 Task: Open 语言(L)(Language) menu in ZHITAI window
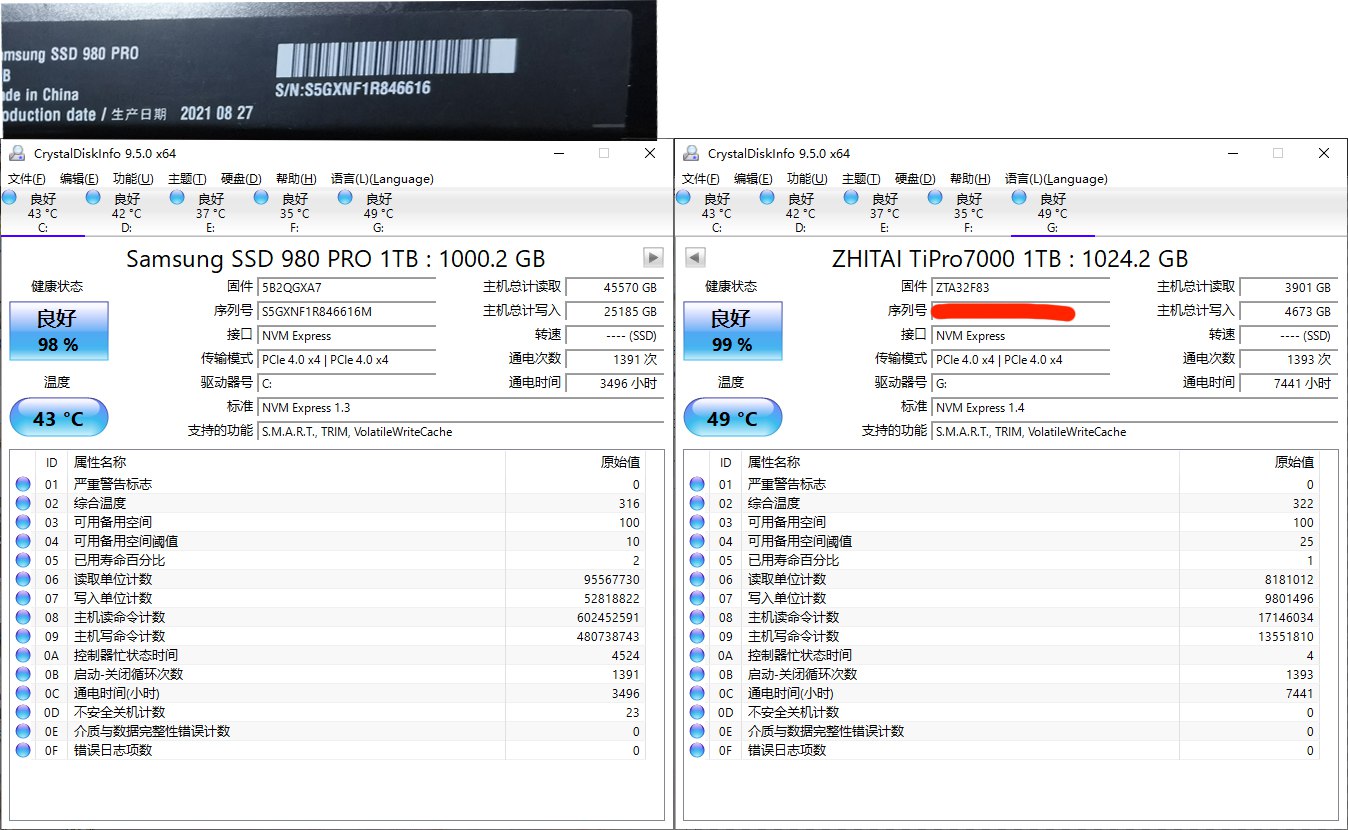click(1056, 179)
